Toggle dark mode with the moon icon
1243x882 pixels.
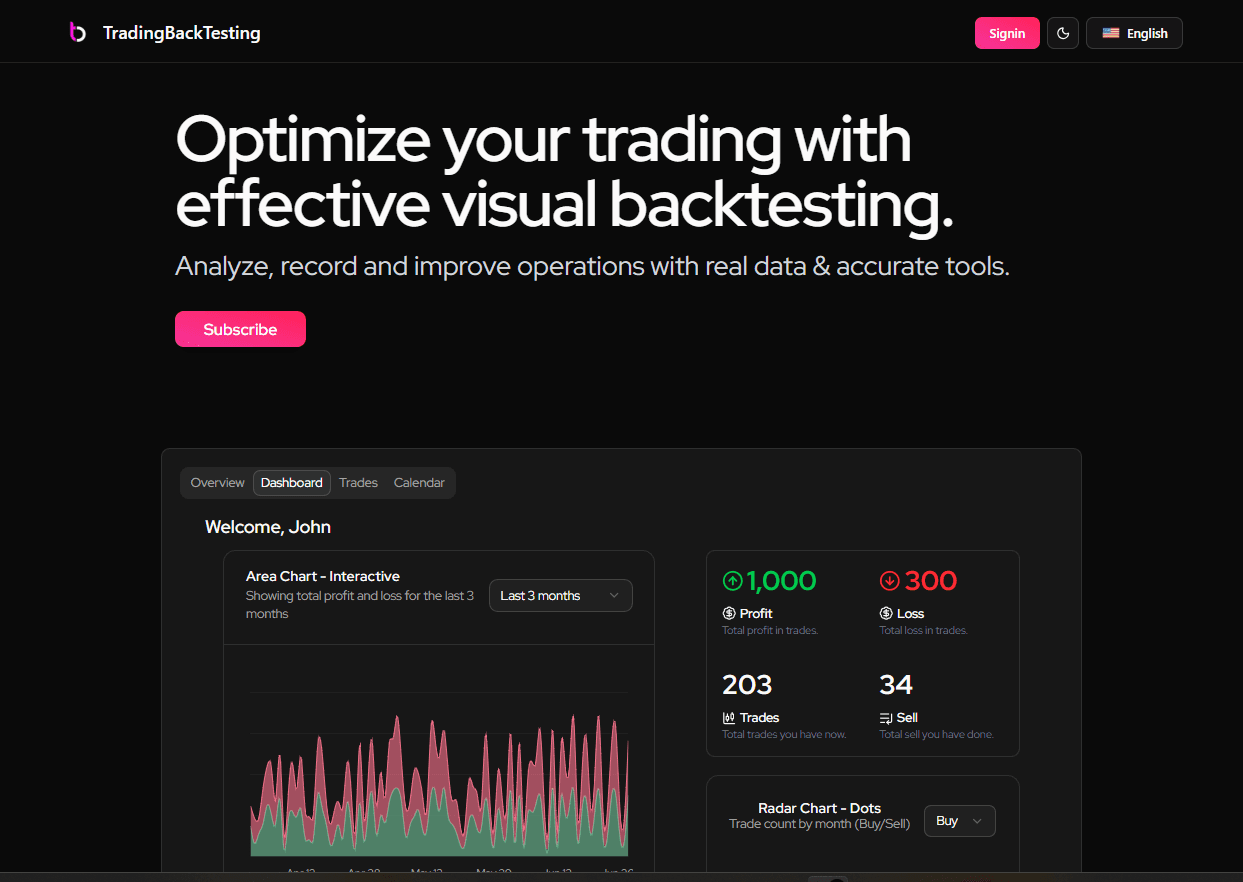[1062, 33]
